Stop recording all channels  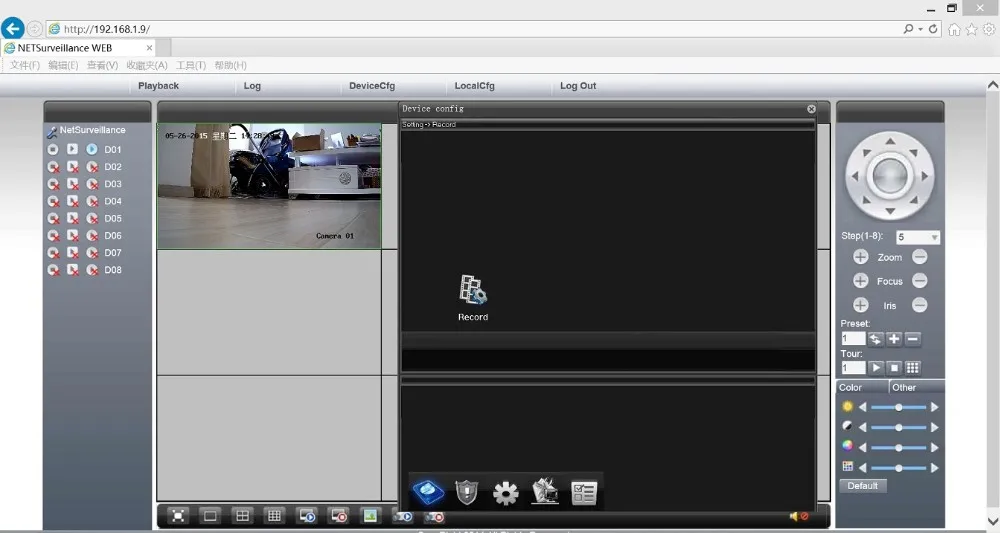coord(434,516)
